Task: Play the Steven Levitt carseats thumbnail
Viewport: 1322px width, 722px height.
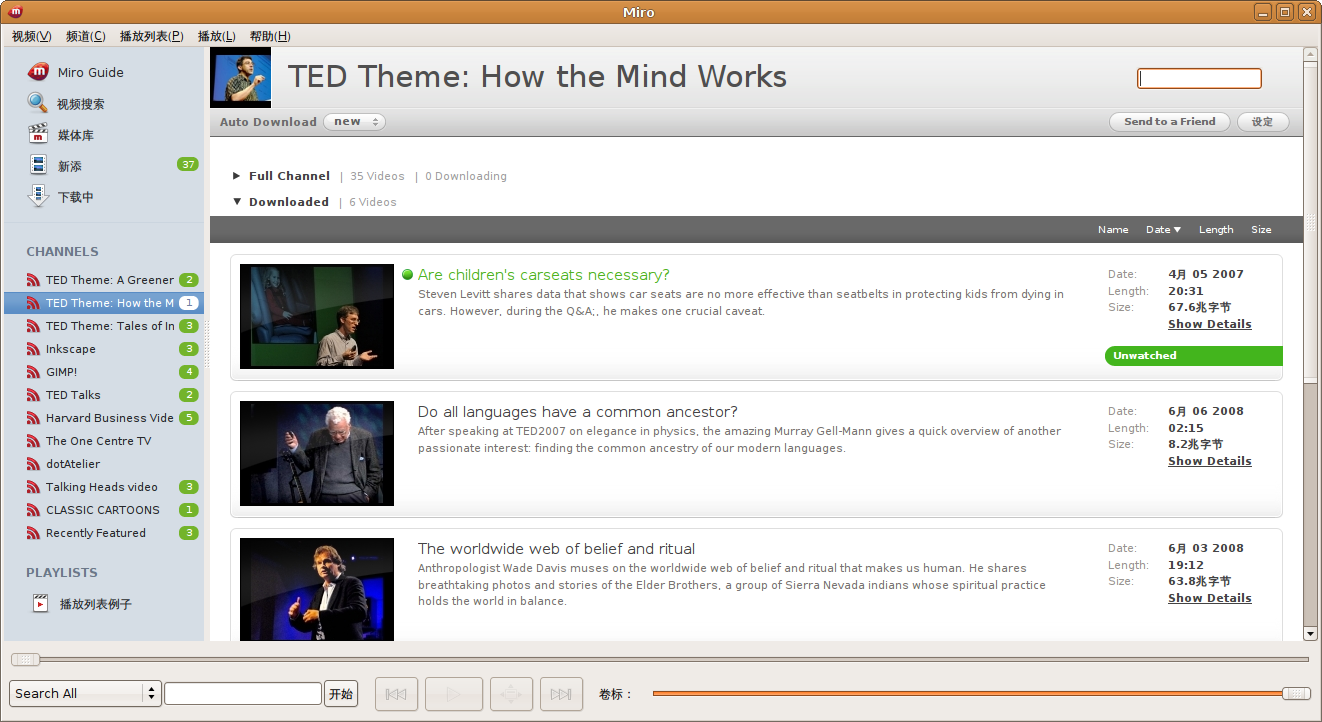Action: click(x=317, y=316)
